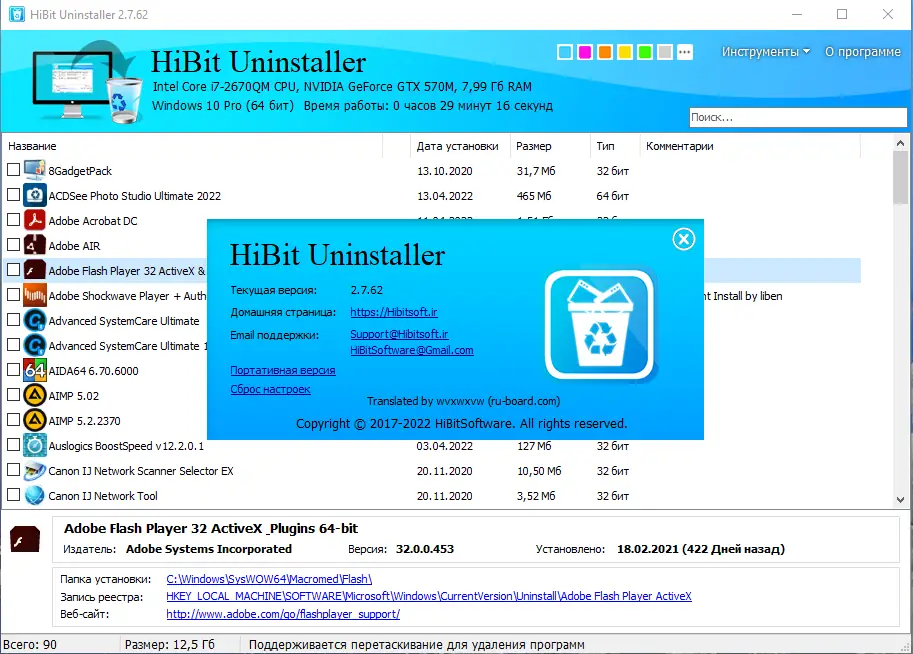Viewport: 913px width, 654px height.
Task: Sort by Дата установки column header
Action: tap(460, 146)
